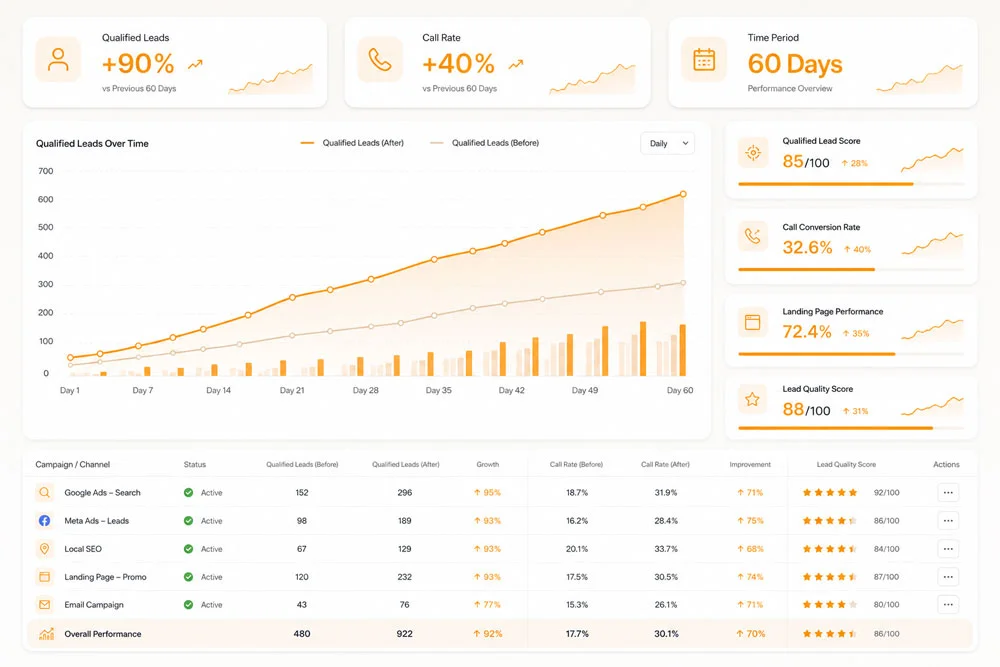Image resolution: width=1000 pixels, height=667 pixels.
Task: Select the Local SEO campaign name
Action: tap(83, 548)
